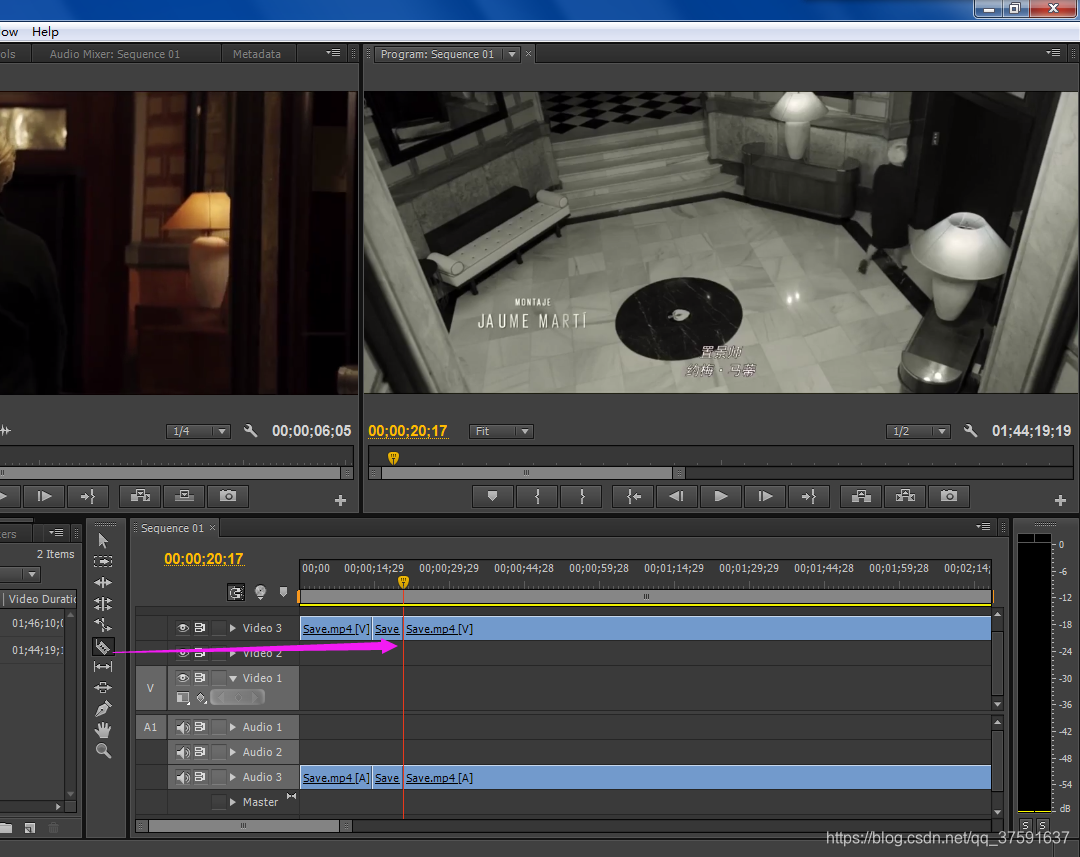Image resolution: width=1080 pixels, height=857 pixels.
Task: Select the Sequence 01 timeline tab
Action: click(172, 528)
